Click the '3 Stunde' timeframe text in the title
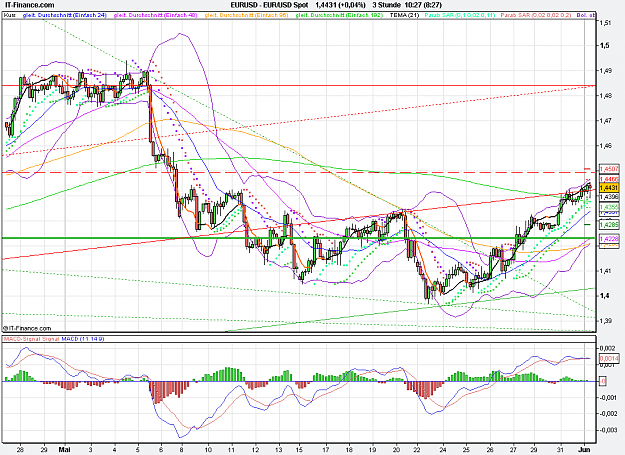 tap(387, 5)
